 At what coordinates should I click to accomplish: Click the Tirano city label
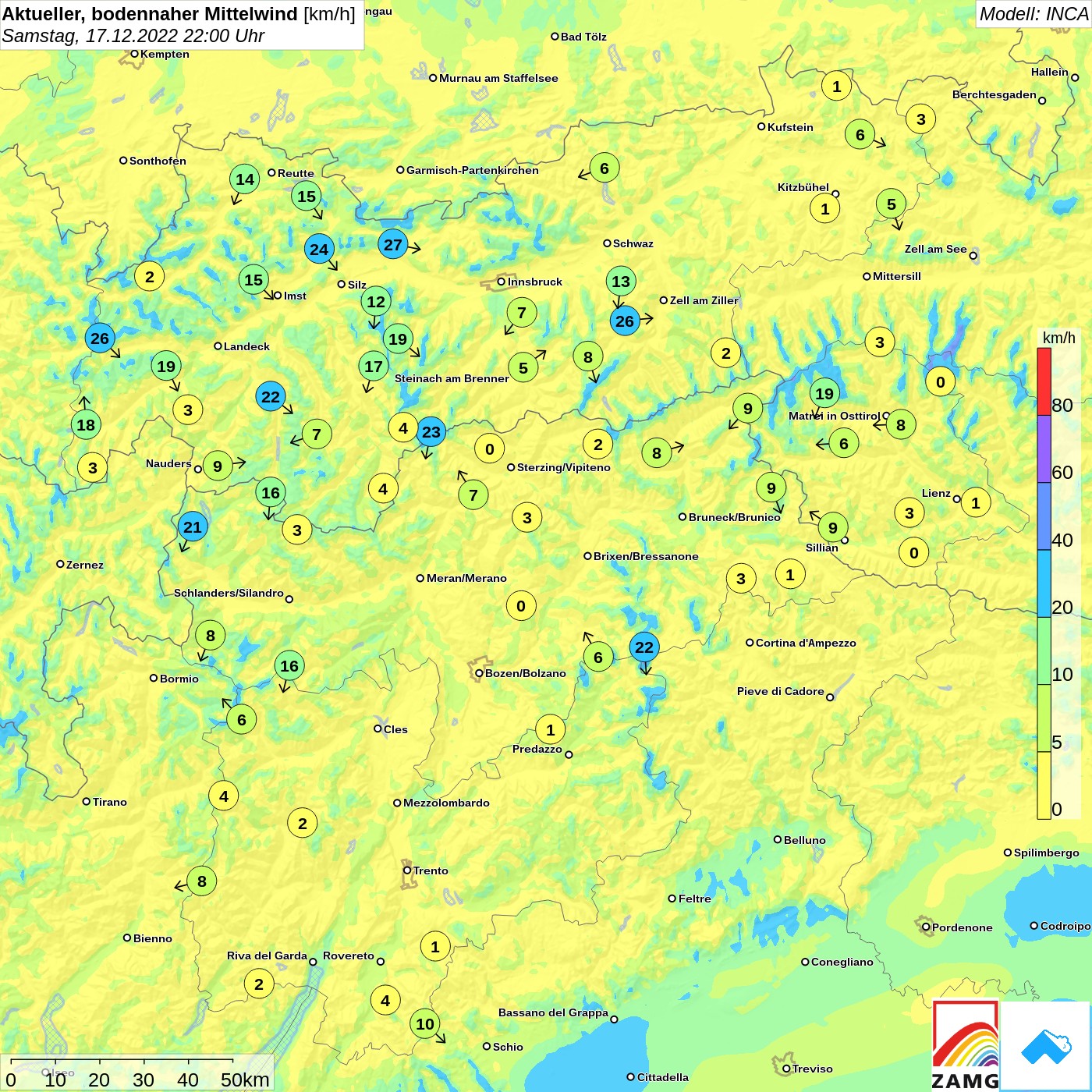pyautogui.click(x=110, y=802)
